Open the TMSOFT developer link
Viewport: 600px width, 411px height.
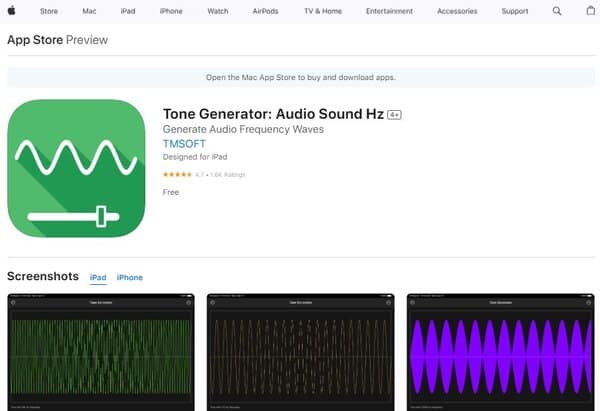click(x=184, y=144)
